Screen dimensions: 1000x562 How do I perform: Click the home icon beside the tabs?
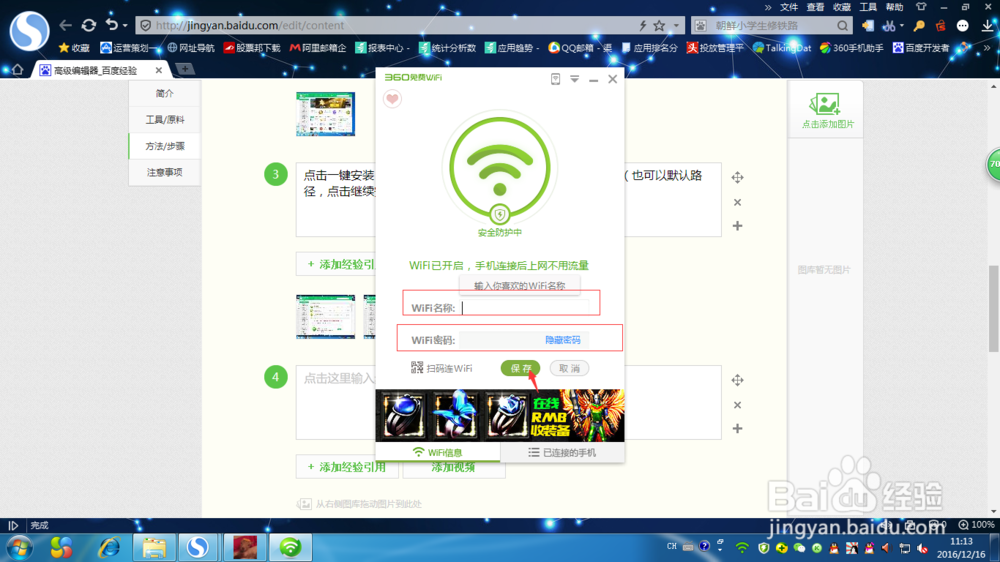(17, 70)
